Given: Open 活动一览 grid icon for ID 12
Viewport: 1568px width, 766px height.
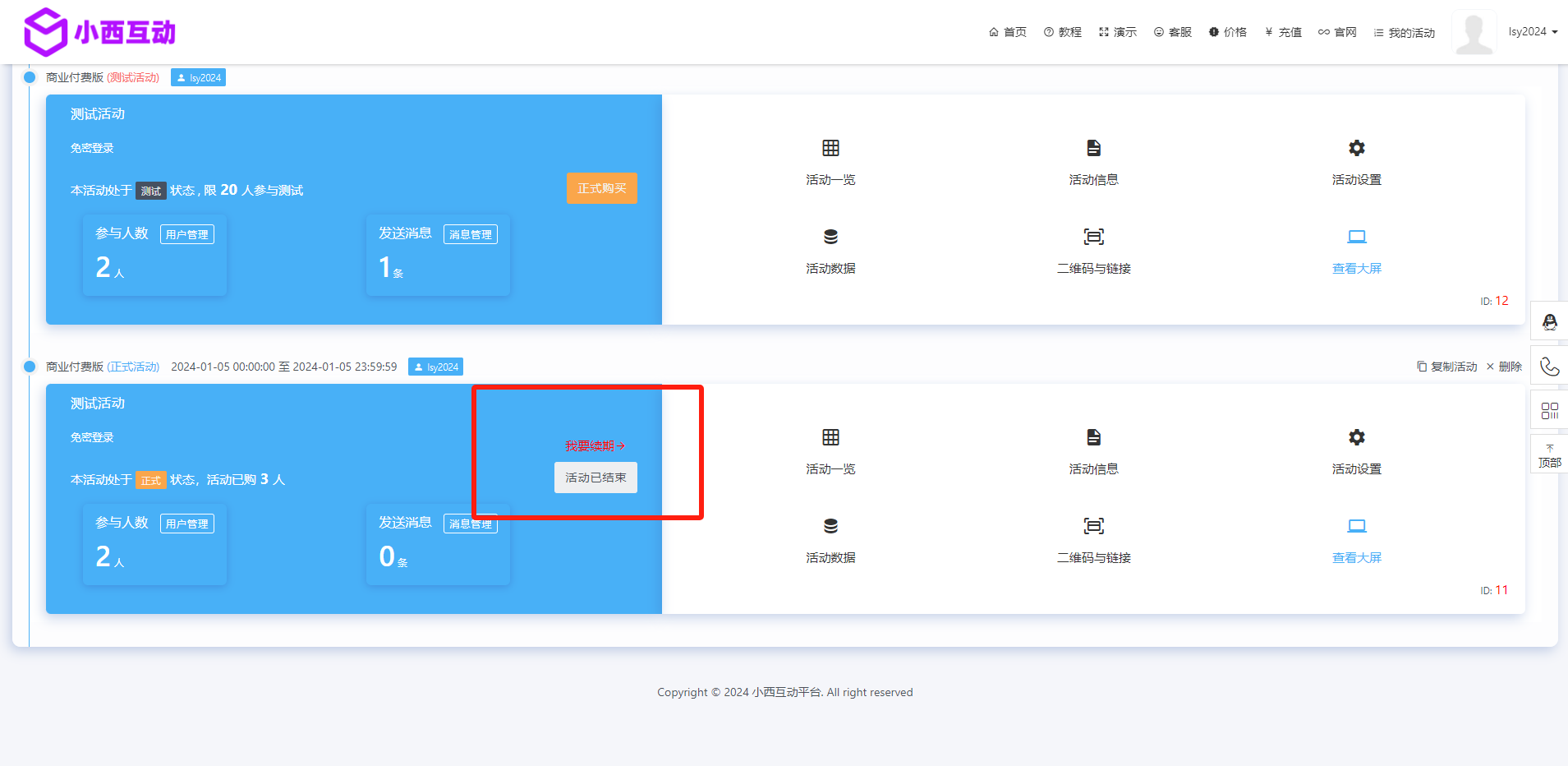Looking at the screenshot, I should [x=830, y=148].
